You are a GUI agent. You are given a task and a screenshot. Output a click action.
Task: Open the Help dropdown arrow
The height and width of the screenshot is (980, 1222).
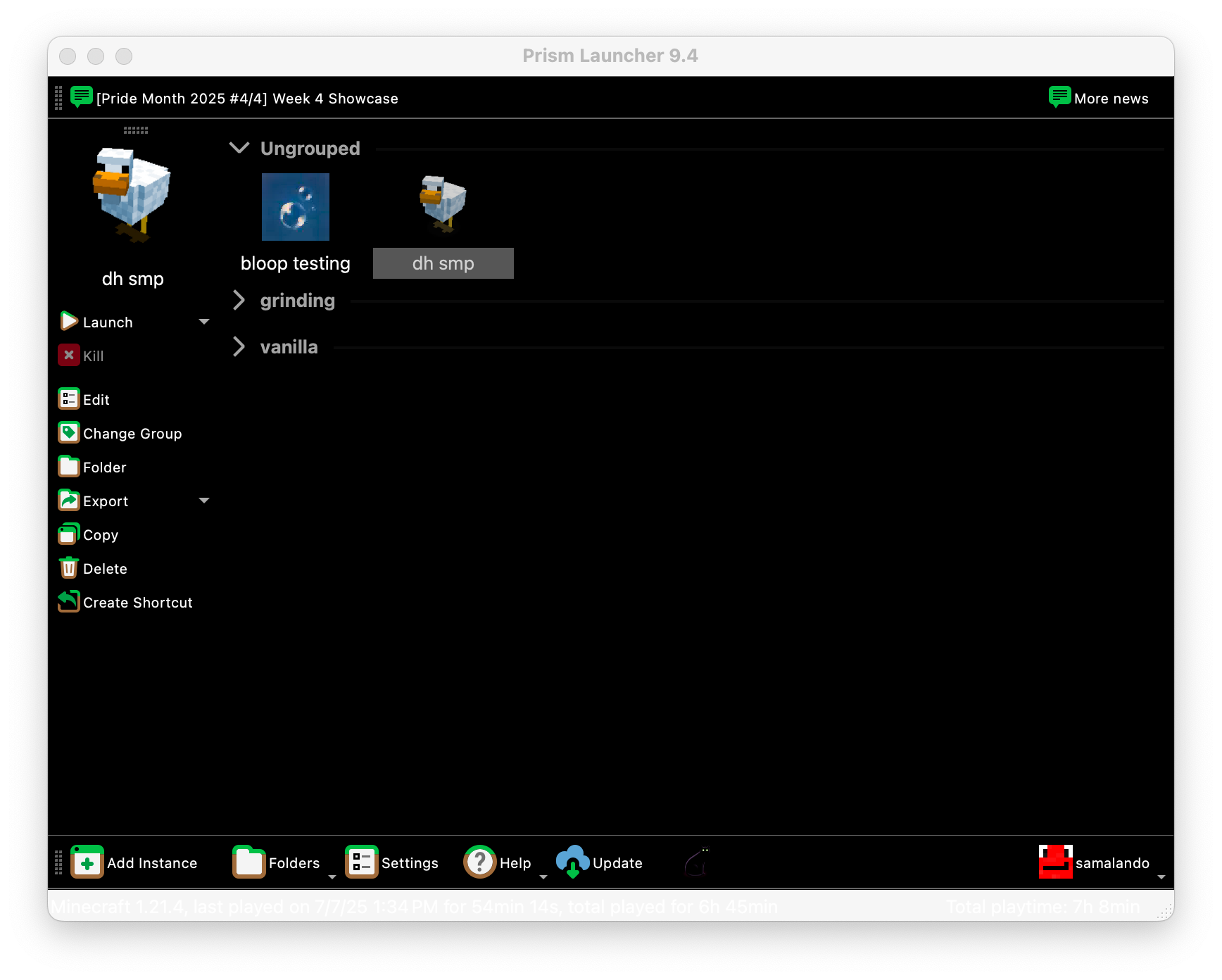tap(543, 877)
